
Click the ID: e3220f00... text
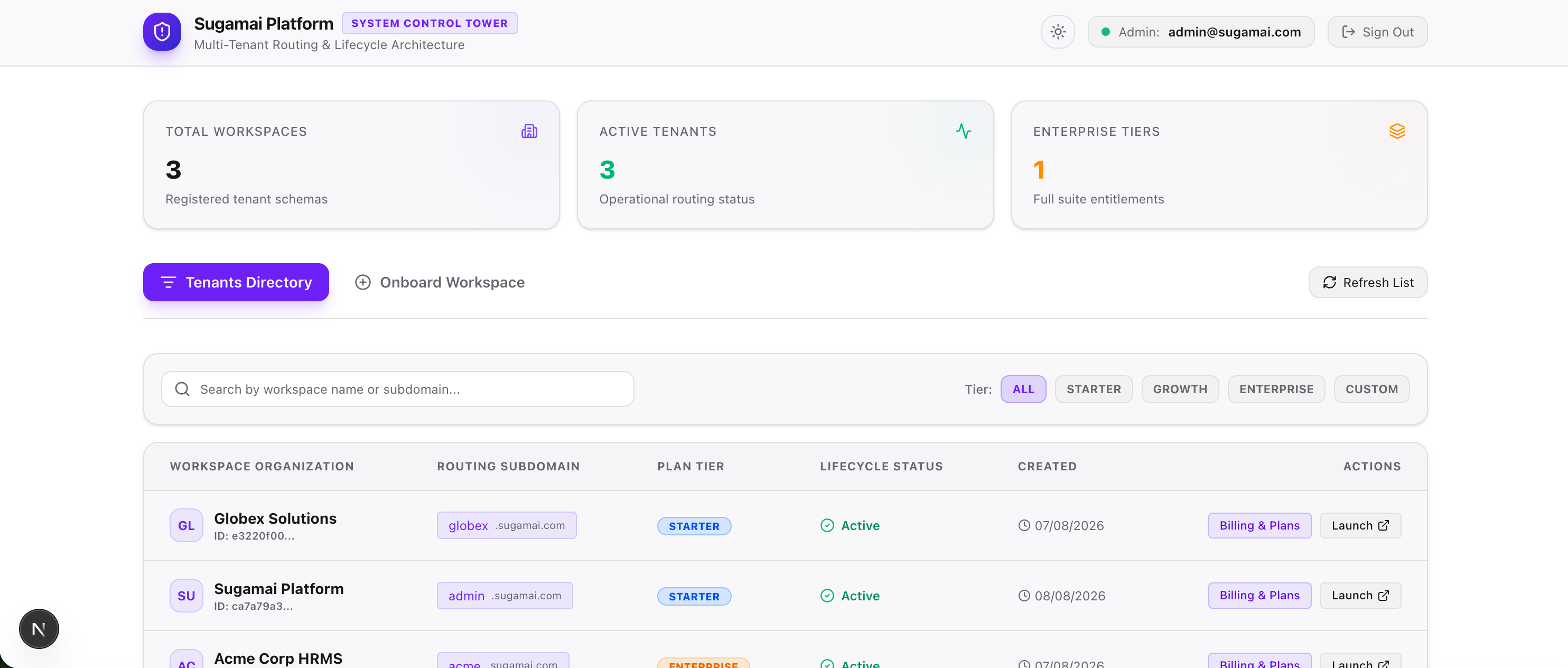[255, 536]
